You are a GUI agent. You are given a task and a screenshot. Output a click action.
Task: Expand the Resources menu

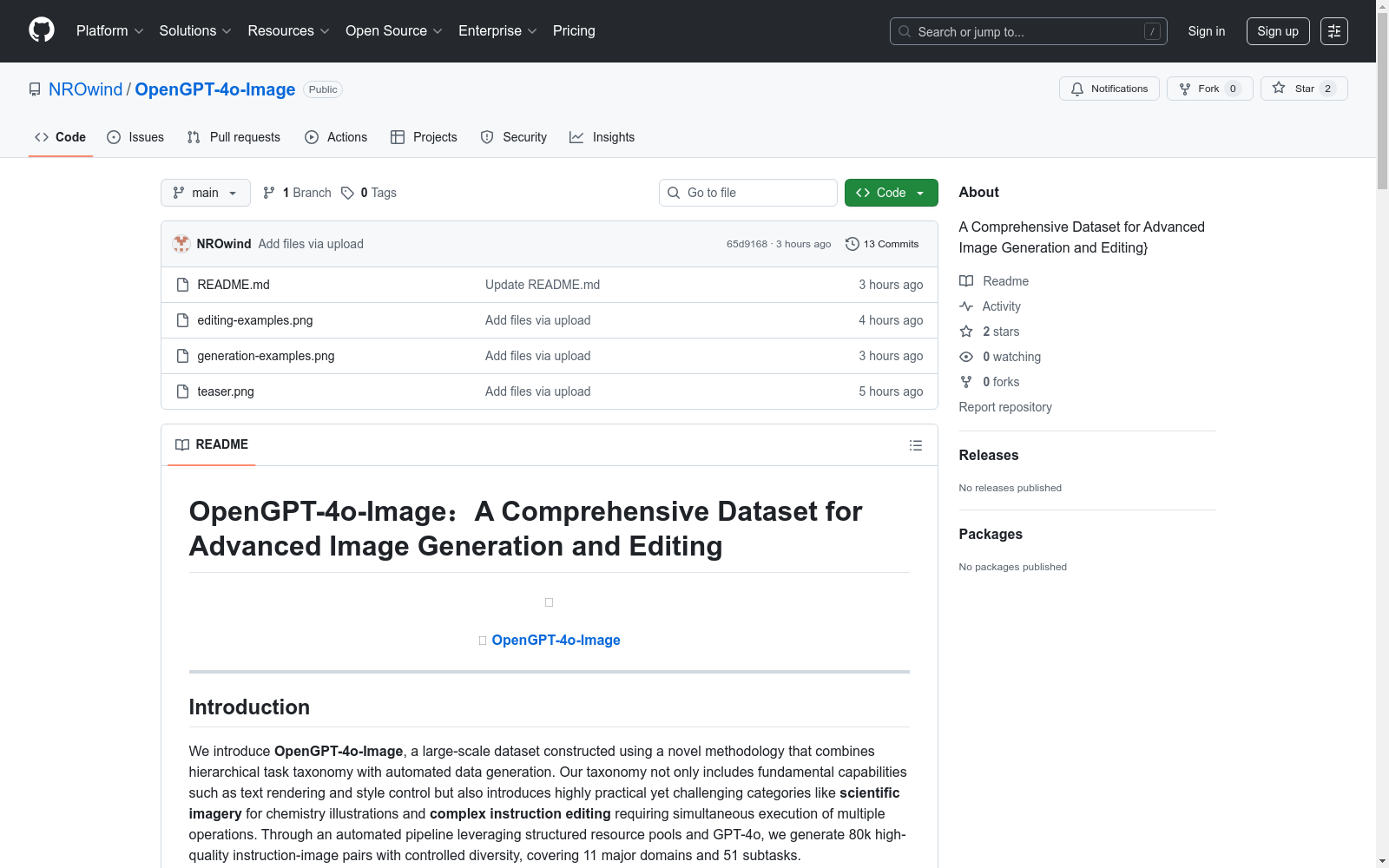(288, 30)
